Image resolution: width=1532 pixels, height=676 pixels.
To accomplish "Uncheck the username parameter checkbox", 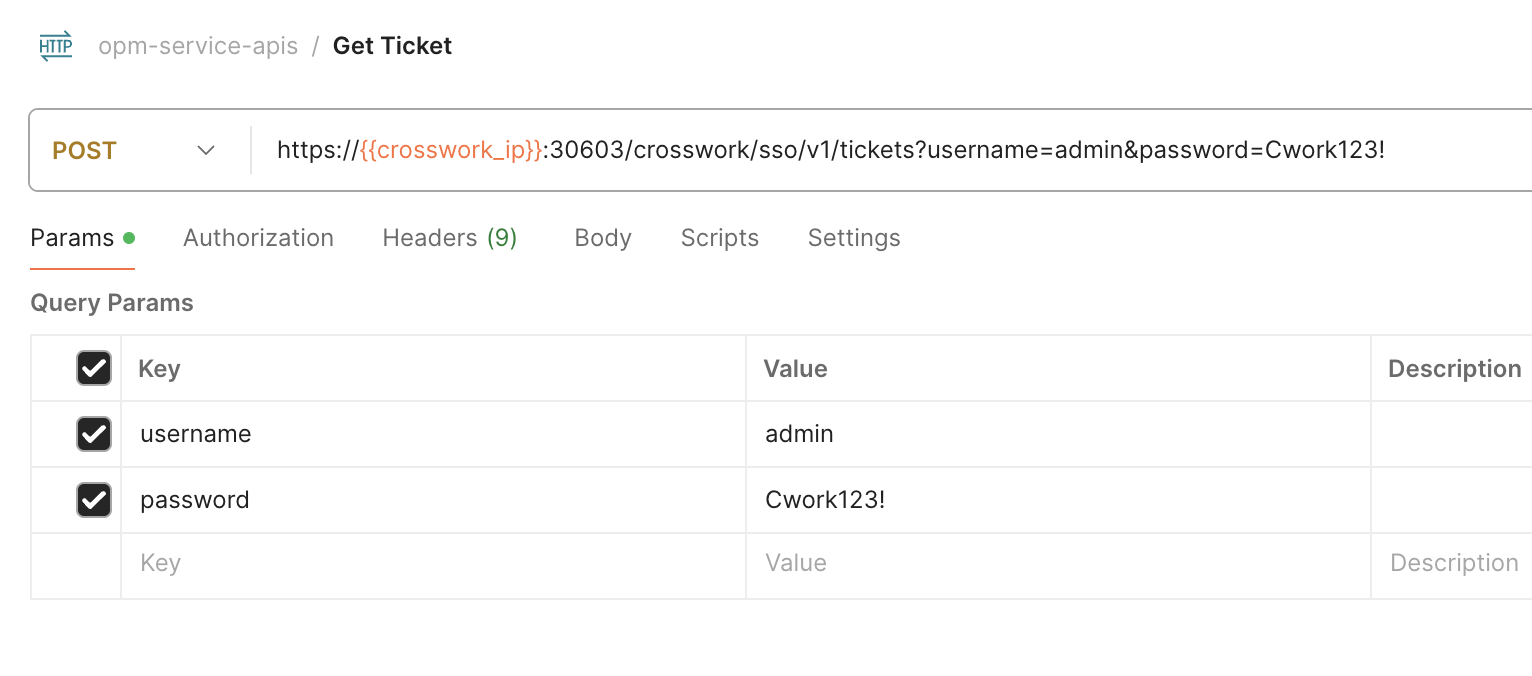I will click(x=94, y=434).
